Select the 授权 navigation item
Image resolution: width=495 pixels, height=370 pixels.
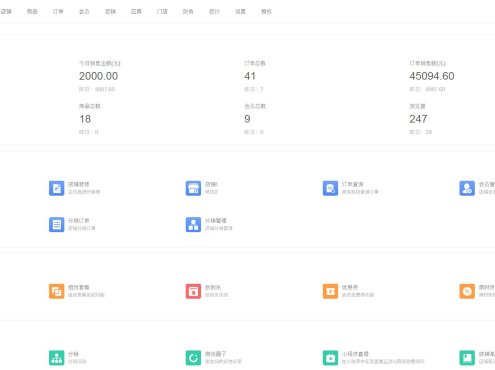[266, 11]
